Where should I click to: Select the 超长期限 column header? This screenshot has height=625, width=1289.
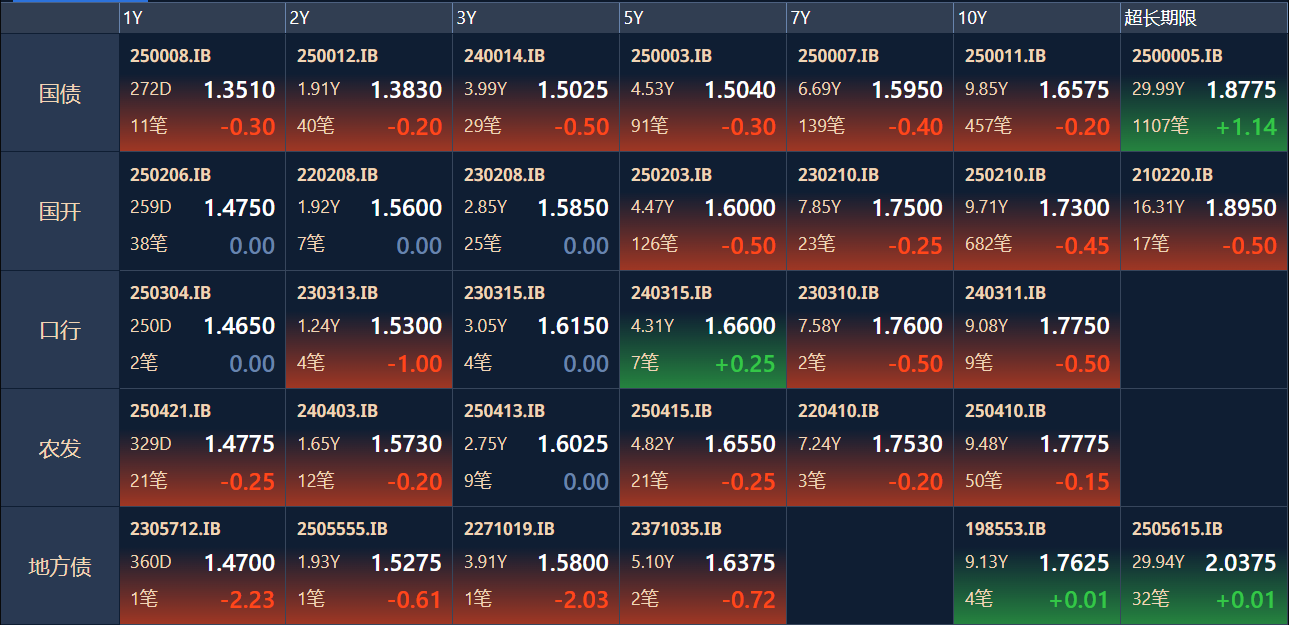(x=1204, y=18)
